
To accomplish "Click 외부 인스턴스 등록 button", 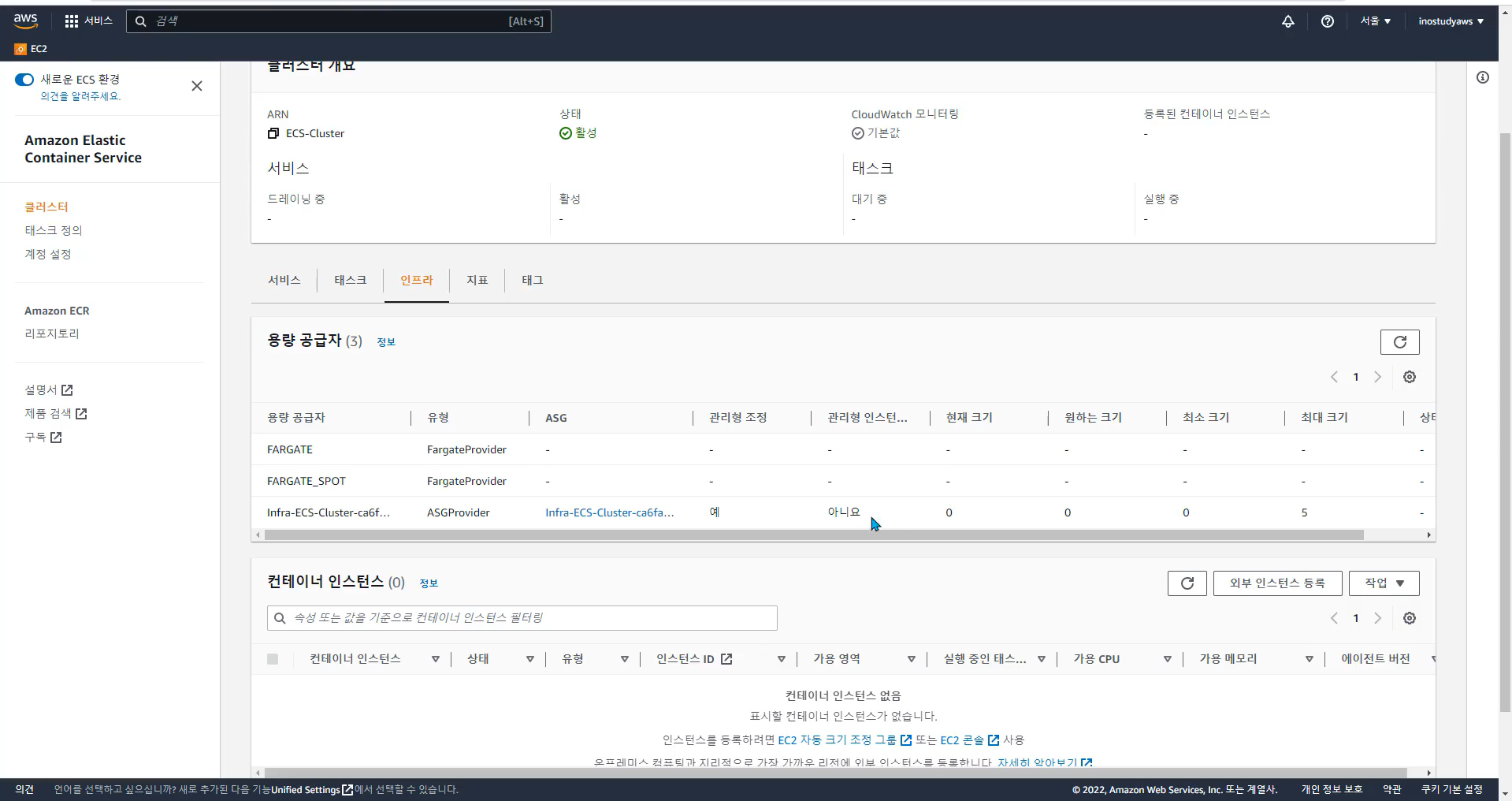I will (x=1276, y=583).
